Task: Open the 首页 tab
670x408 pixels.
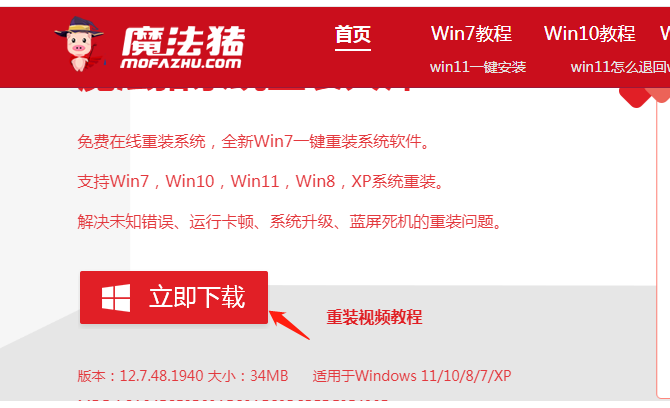Action: [x=353, y=34]
